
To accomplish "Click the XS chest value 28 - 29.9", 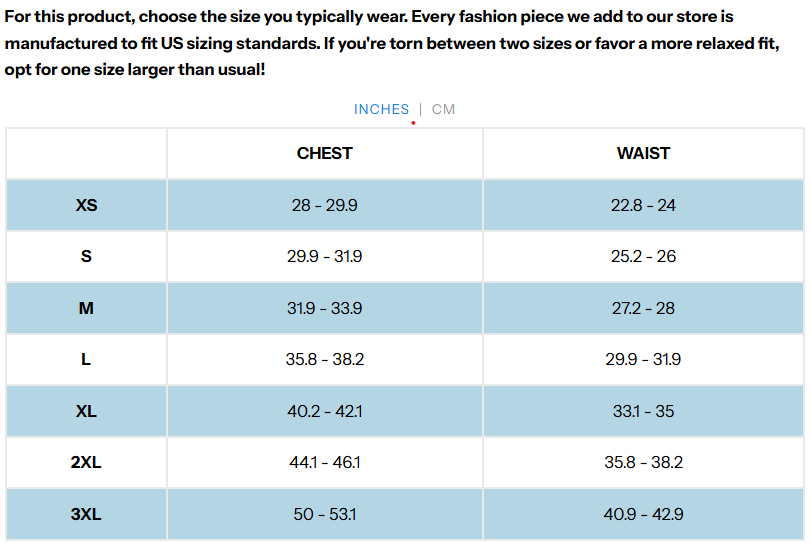I will 325,205.
